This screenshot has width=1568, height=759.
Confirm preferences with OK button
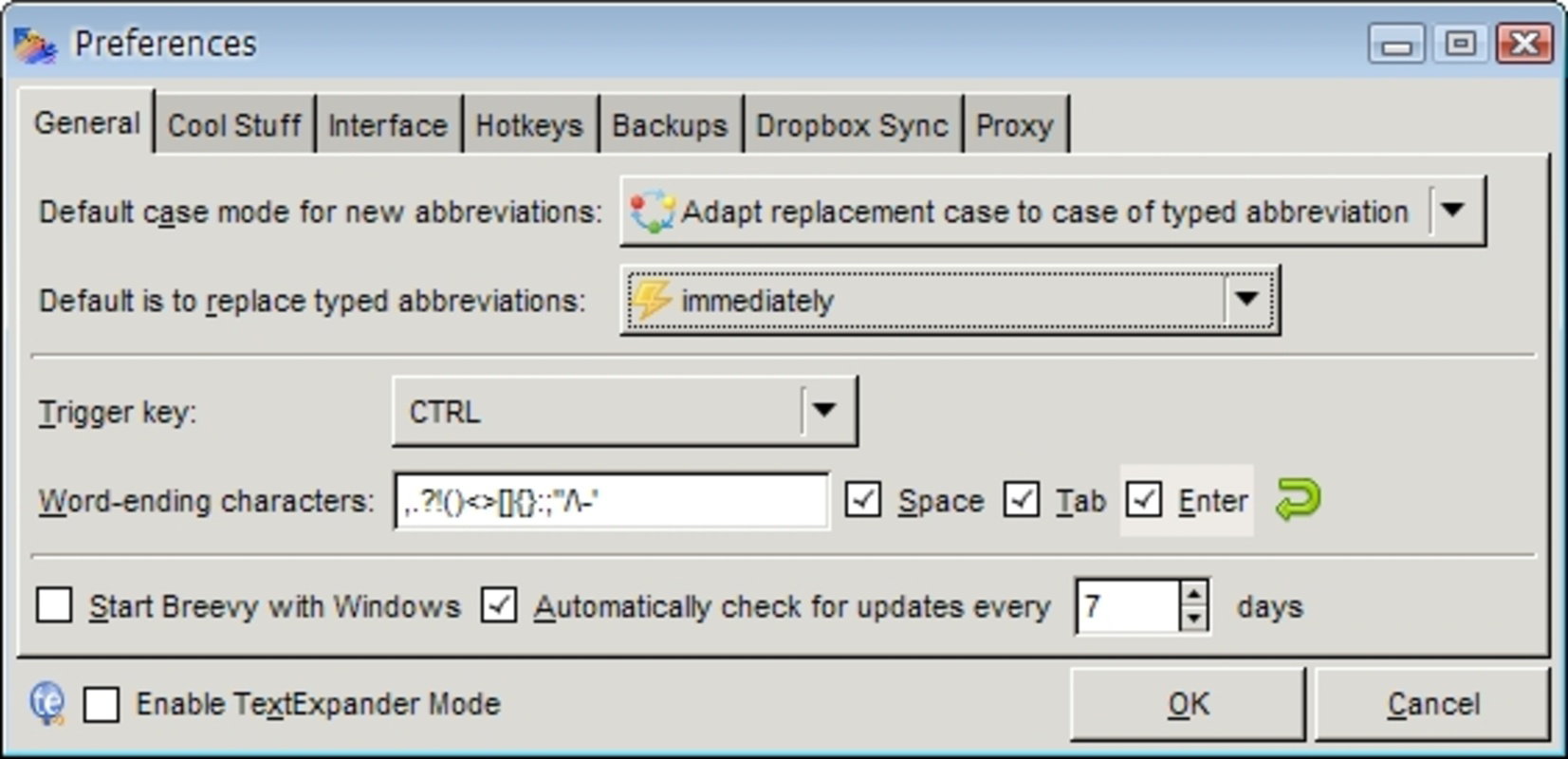point(1188,704)
